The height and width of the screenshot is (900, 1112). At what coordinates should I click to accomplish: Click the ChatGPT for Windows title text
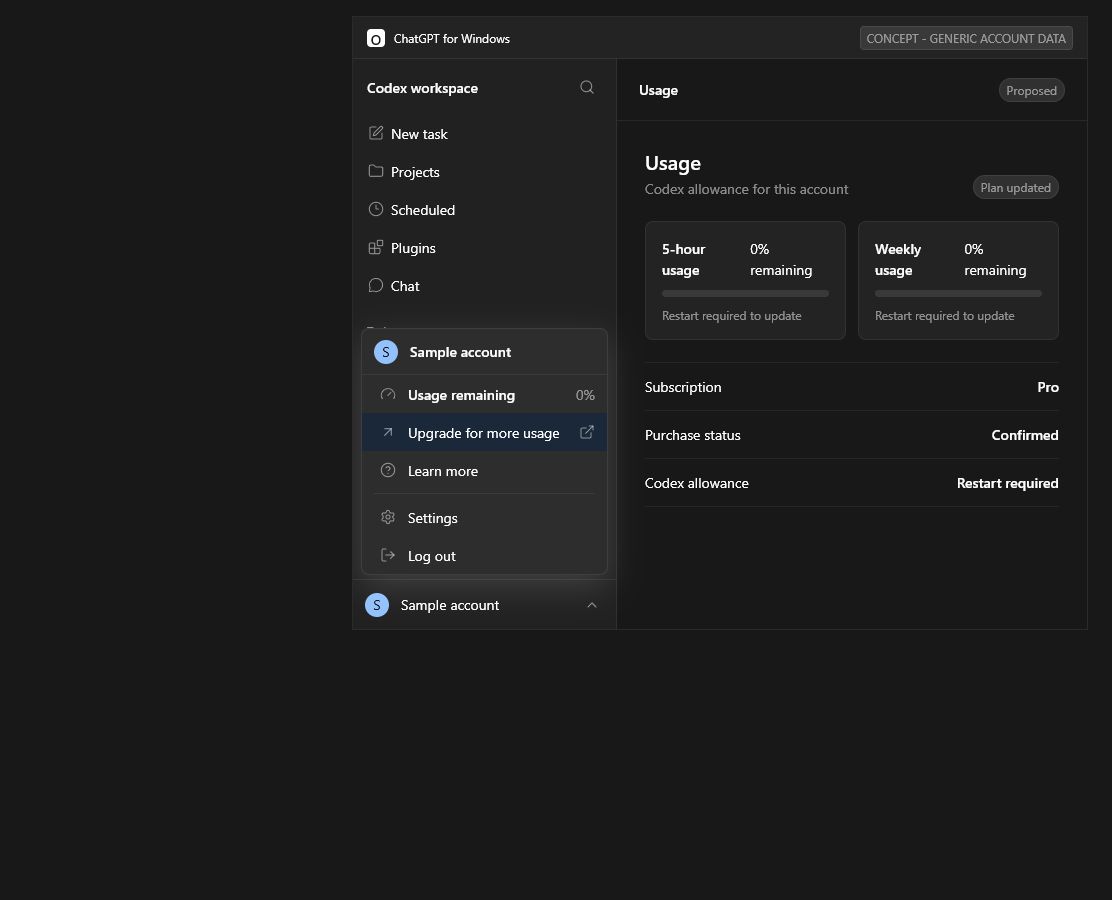point(451,38)
